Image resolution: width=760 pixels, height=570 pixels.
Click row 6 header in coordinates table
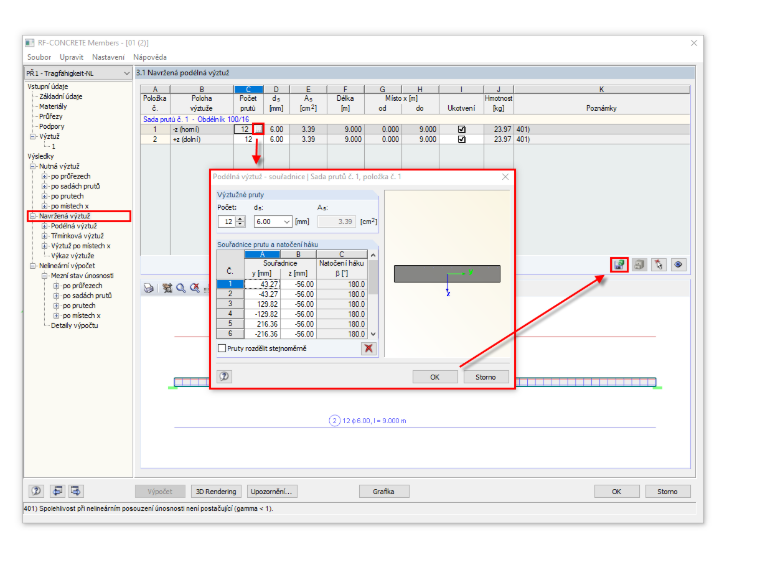(230, 334)
